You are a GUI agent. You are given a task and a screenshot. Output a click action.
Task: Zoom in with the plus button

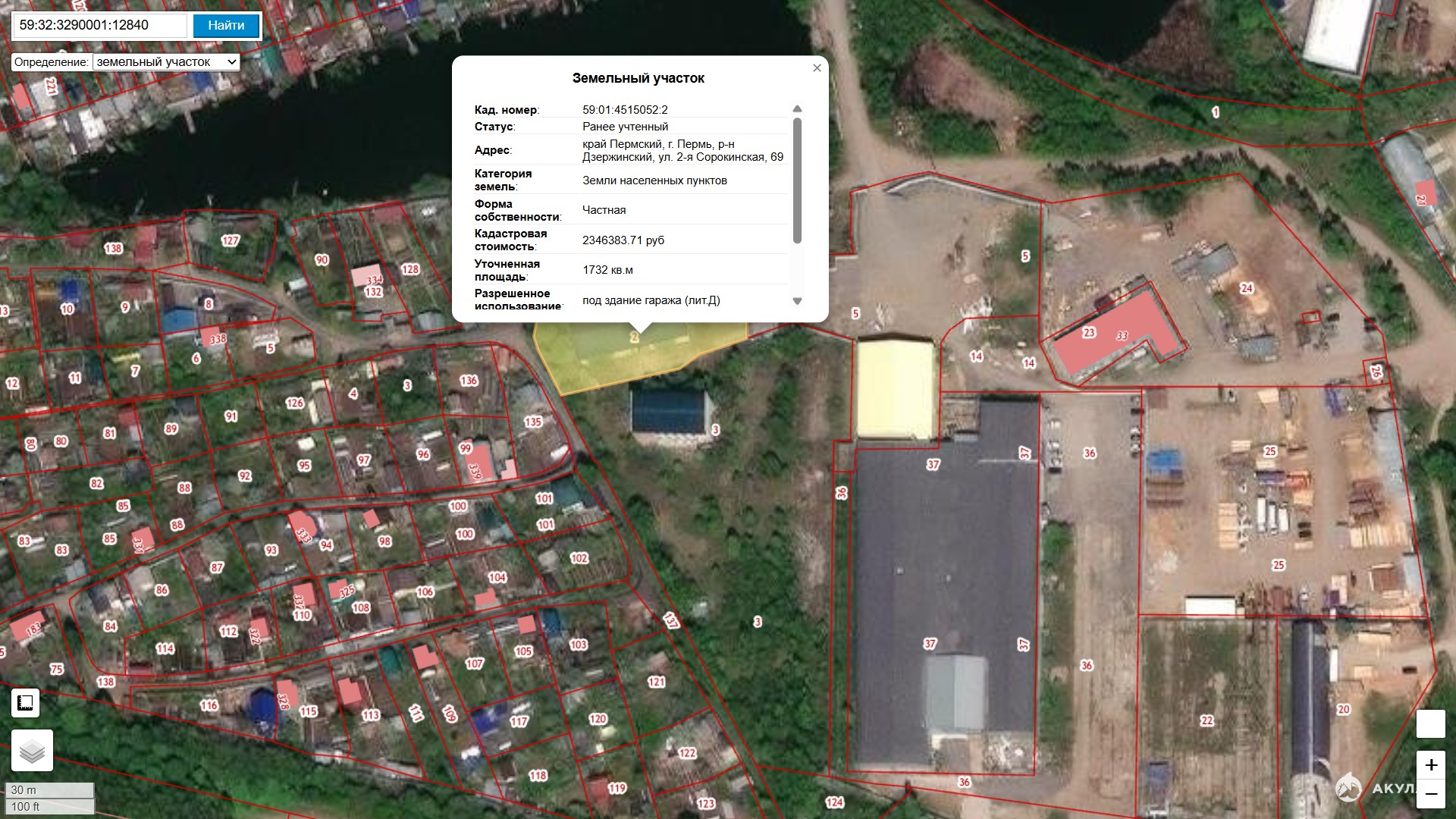pyautogui.click(x=1430, y=765)
